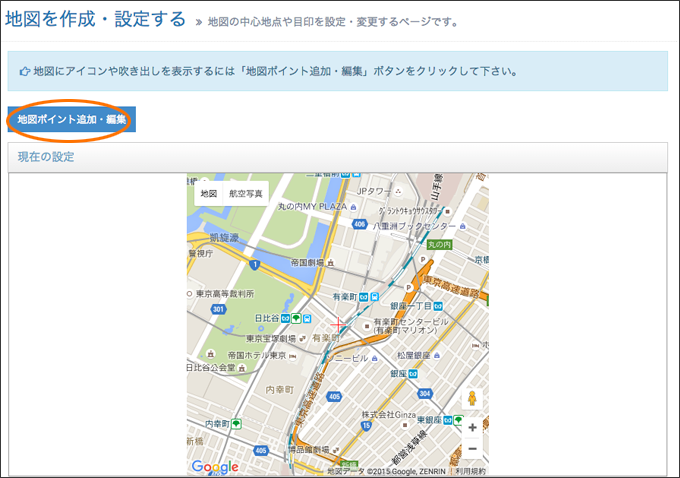
Task: Click the 内幸町 station icon
Action: [x=236, y=424]
